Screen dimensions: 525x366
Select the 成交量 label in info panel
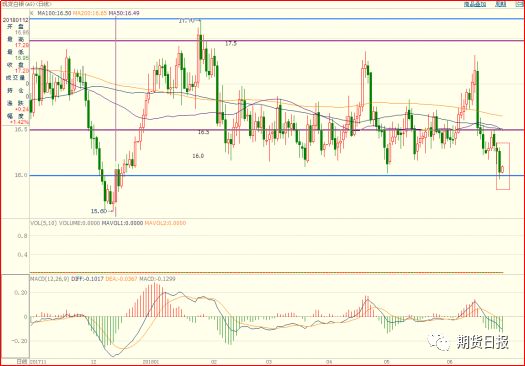[x=15, y=78]
